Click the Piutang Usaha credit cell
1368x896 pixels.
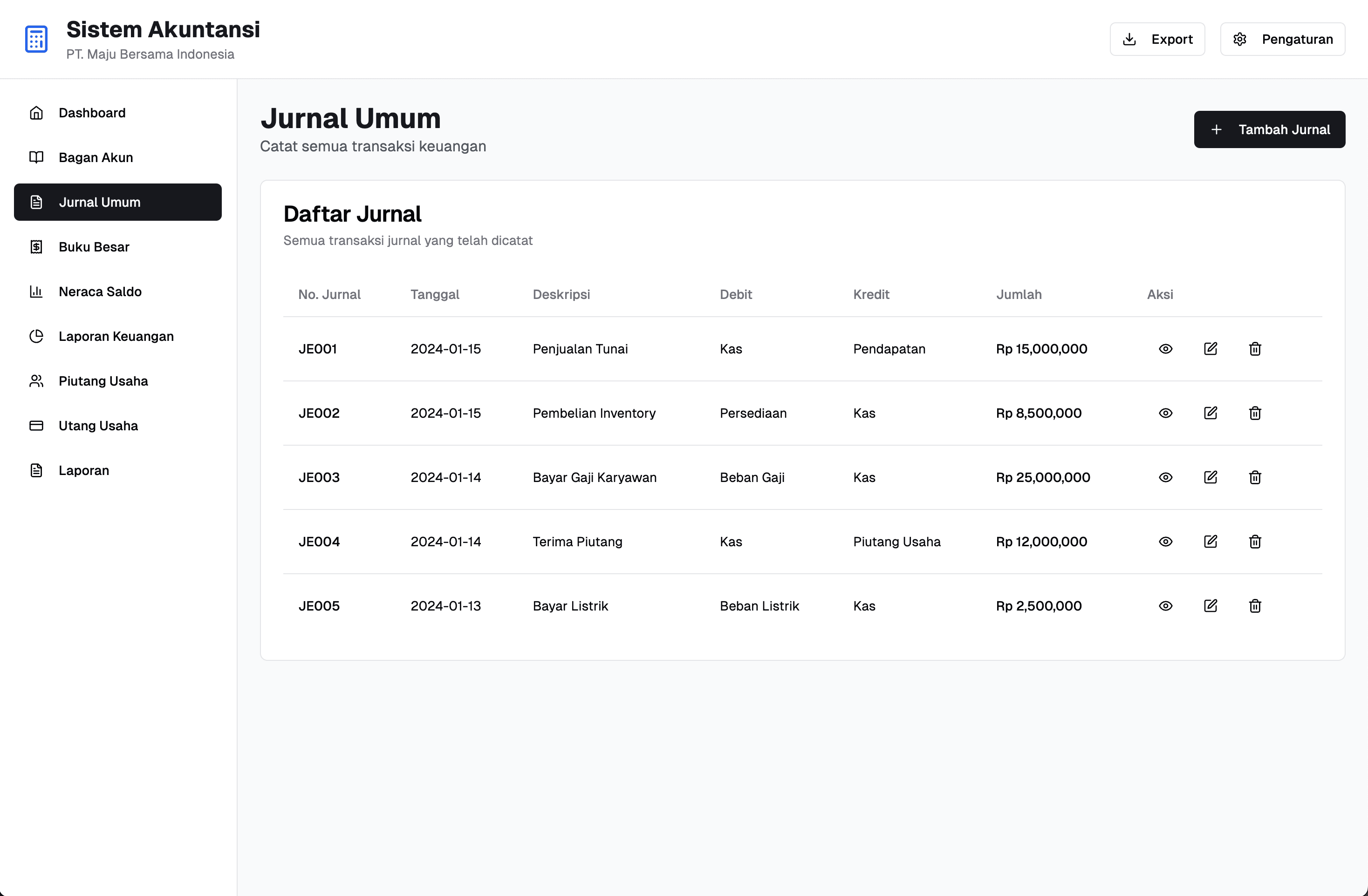tap(896, 542)
